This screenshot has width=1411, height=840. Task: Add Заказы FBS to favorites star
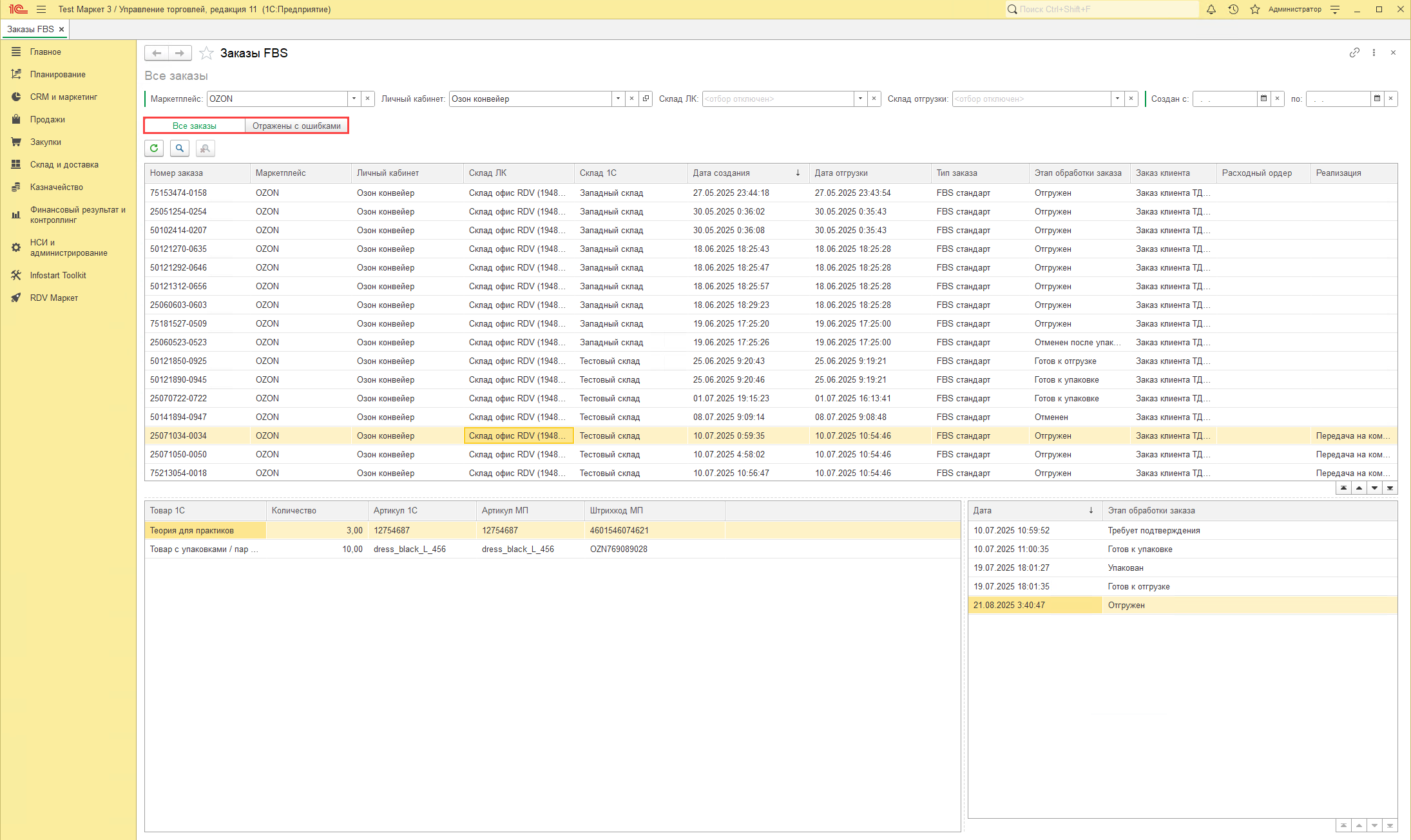206,53
